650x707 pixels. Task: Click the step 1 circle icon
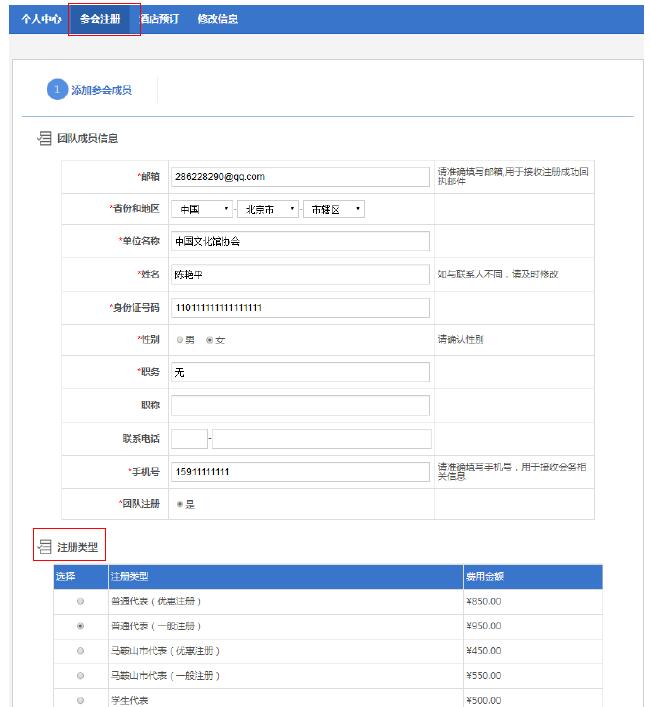tap(57, 90)
